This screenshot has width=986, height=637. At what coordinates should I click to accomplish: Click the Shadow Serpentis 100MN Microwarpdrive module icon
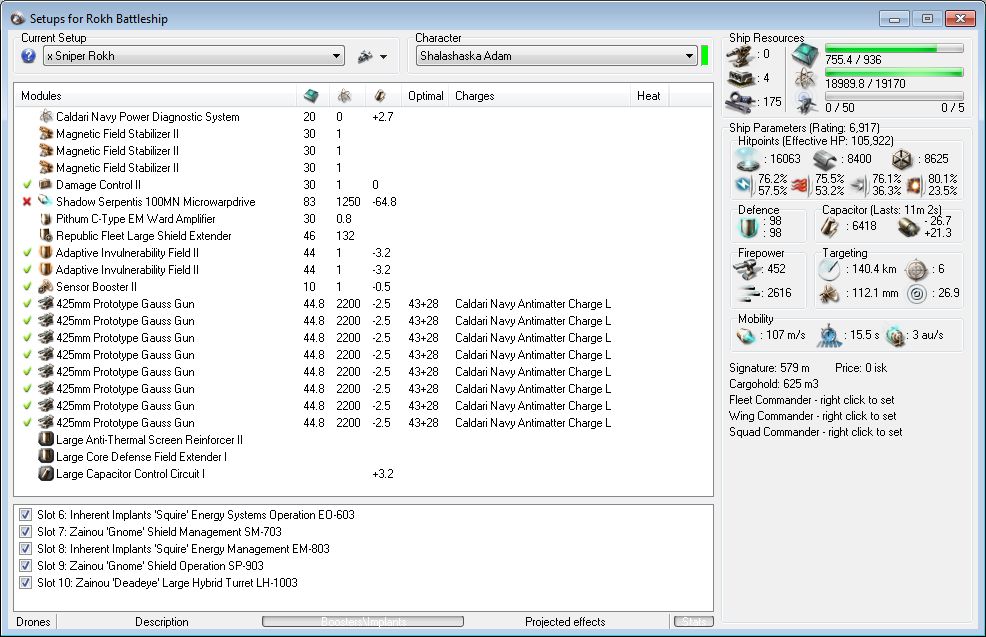45,202
